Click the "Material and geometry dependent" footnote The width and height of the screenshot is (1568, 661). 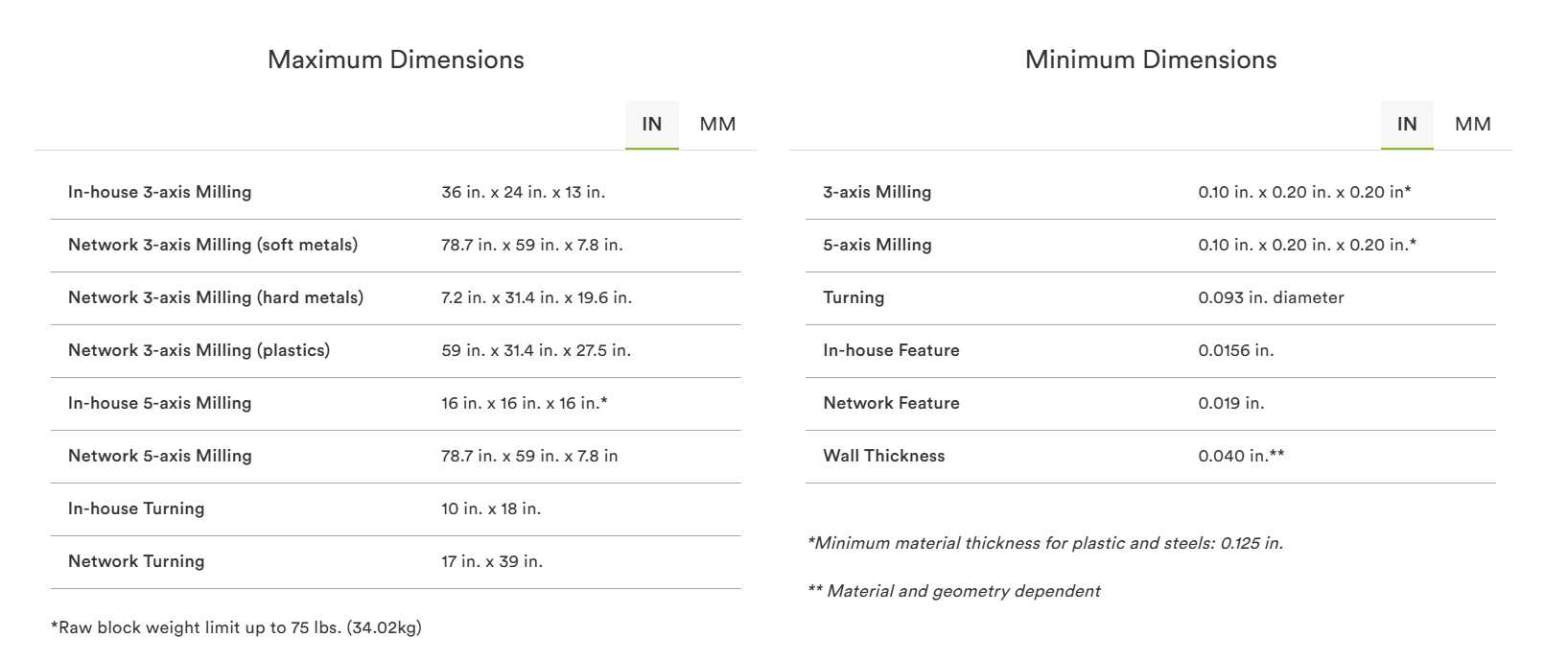[x=954, y=591]
